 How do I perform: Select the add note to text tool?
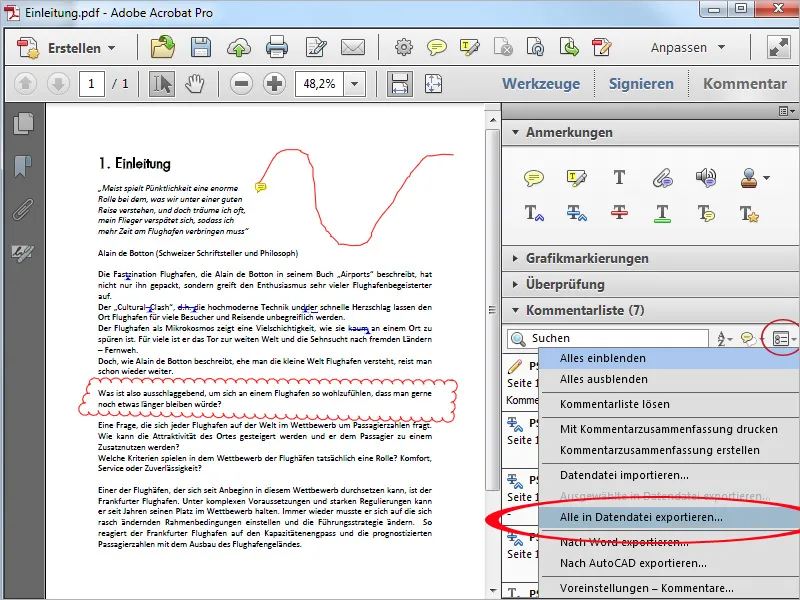(706, 213)
